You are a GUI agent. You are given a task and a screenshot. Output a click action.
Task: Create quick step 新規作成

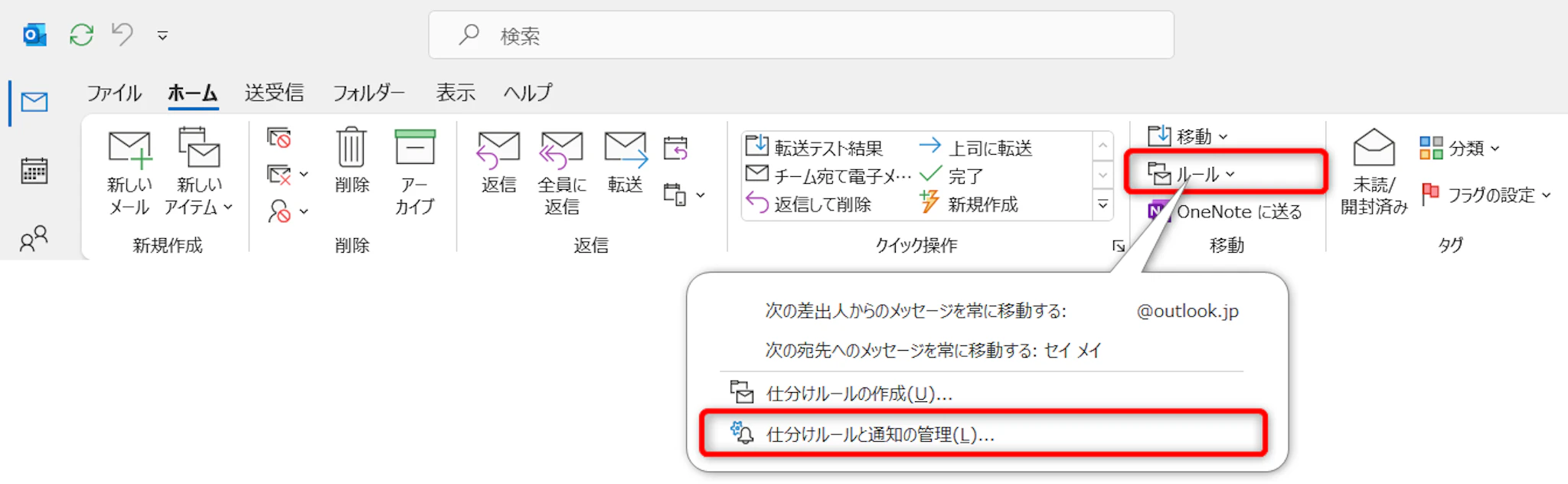969,204
